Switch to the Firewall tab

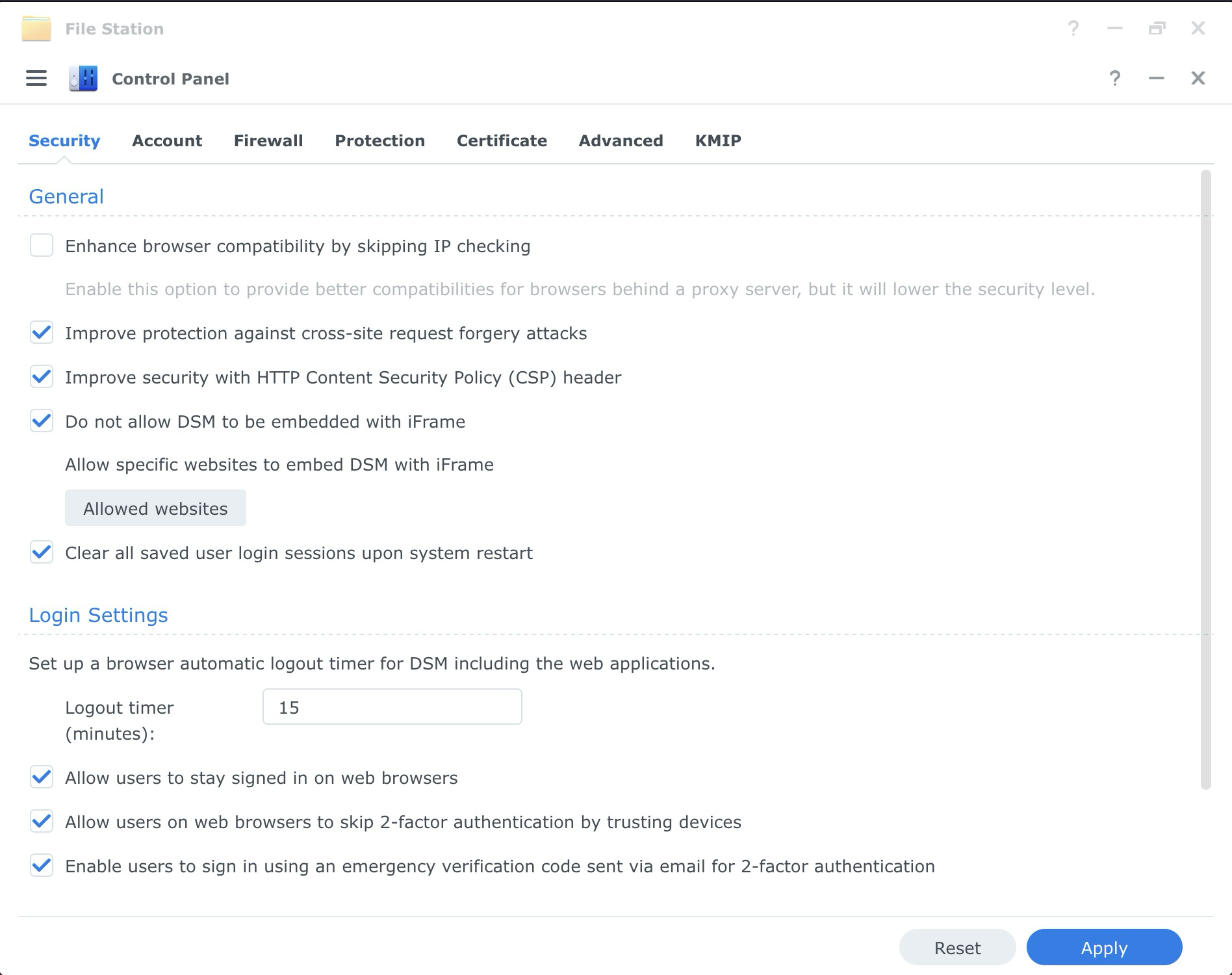click(268, 140)
